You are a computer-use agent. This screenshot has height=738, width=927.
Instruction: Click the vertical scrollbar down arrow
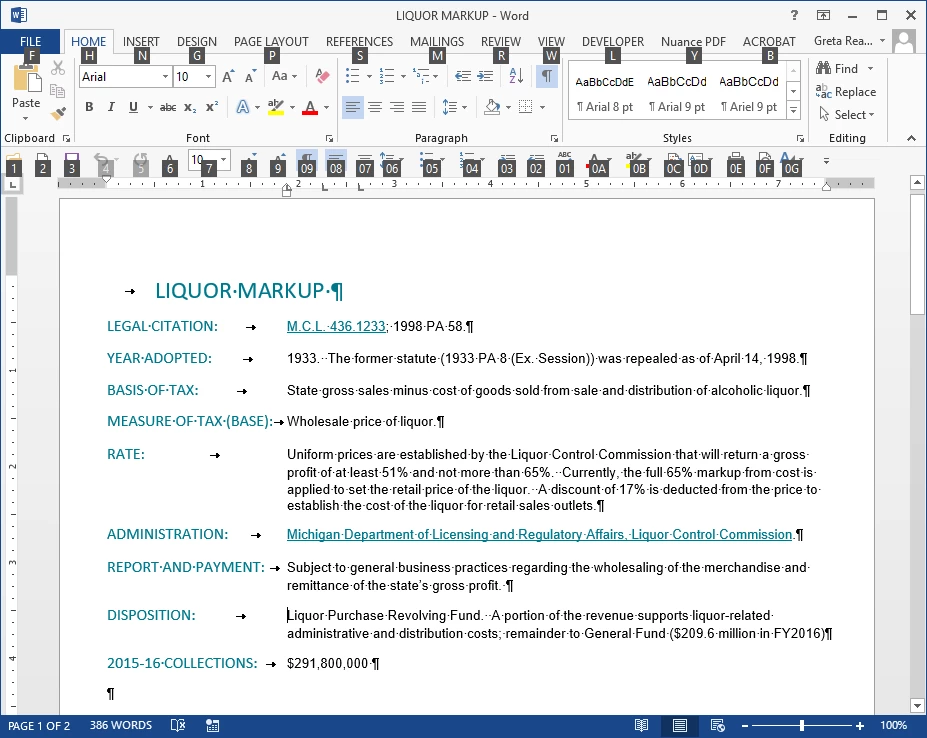pyautogui.click(x=917, y=705)
